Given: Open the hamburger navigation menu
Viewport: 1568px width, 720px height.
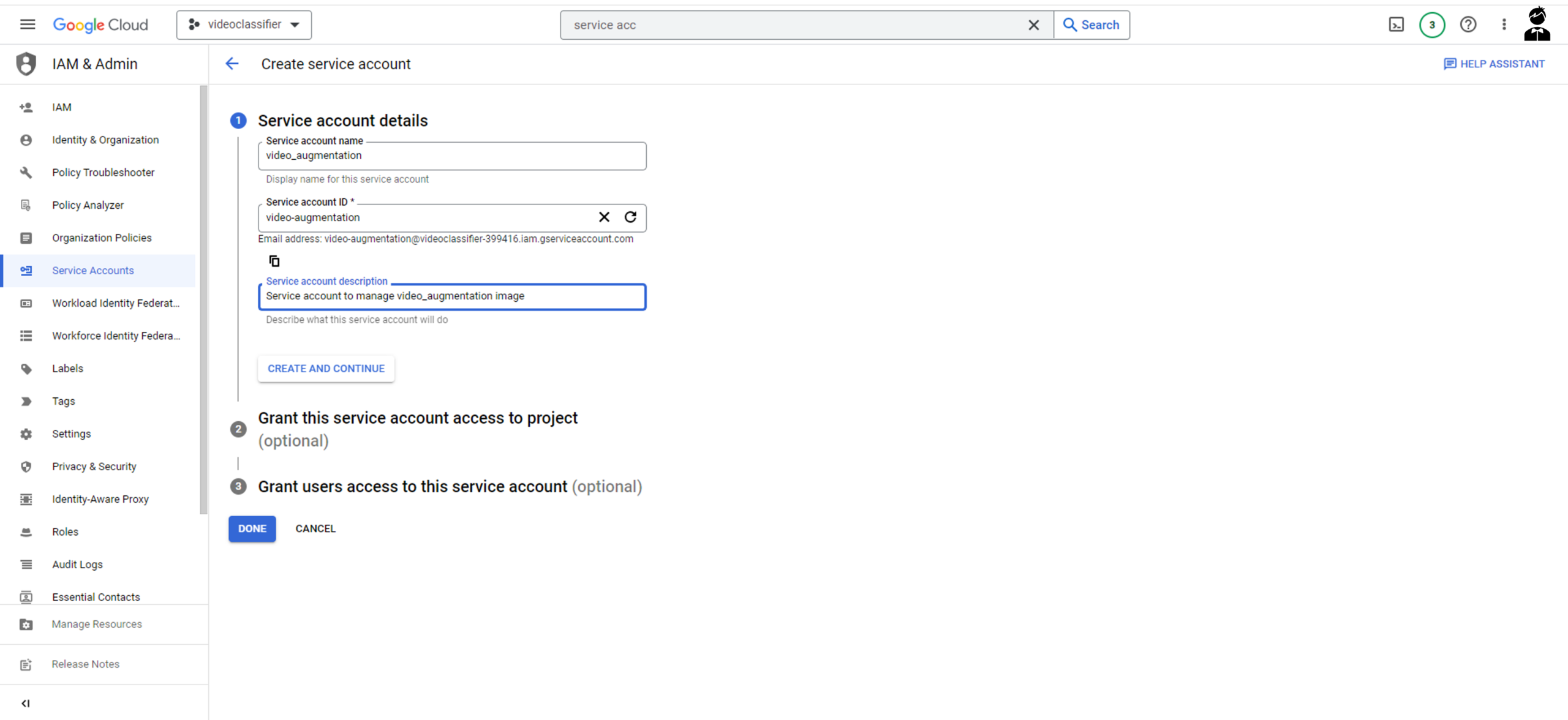Looking at the screenshot, I should (x=28, y=24).
